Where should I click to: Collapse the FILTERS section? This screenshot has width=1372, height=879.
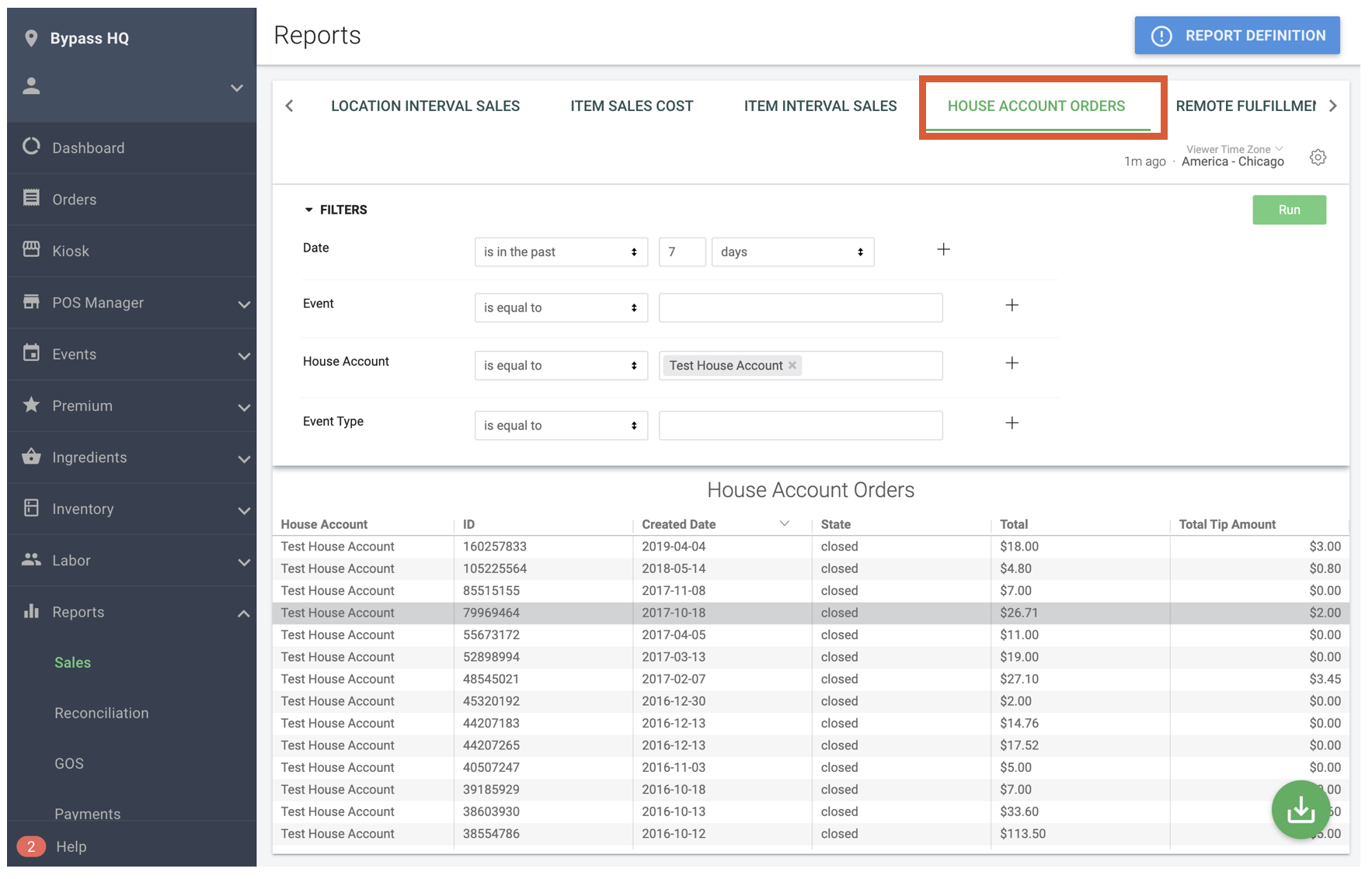pos(308,209)
